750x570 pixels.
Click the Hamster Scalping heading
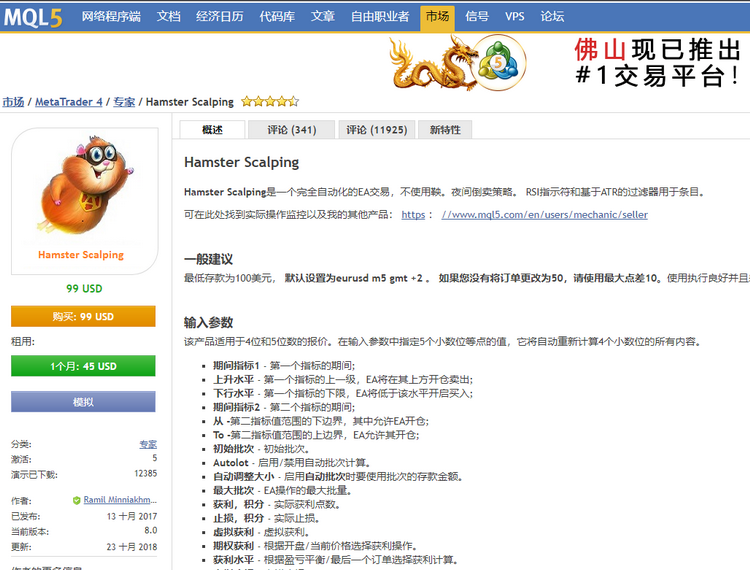coord(242,163)
